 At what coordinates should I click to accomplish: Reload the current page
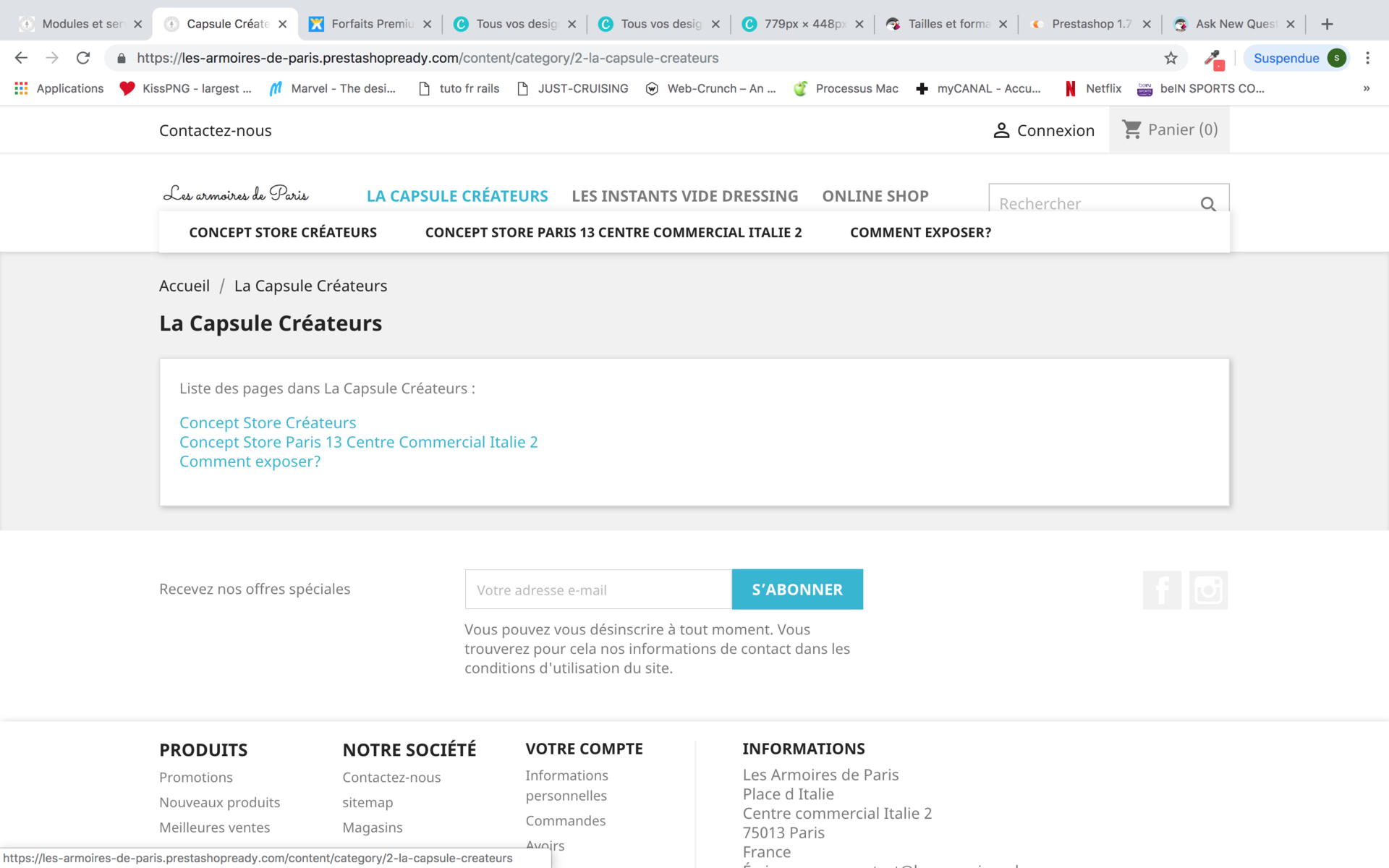click(83, 58)
